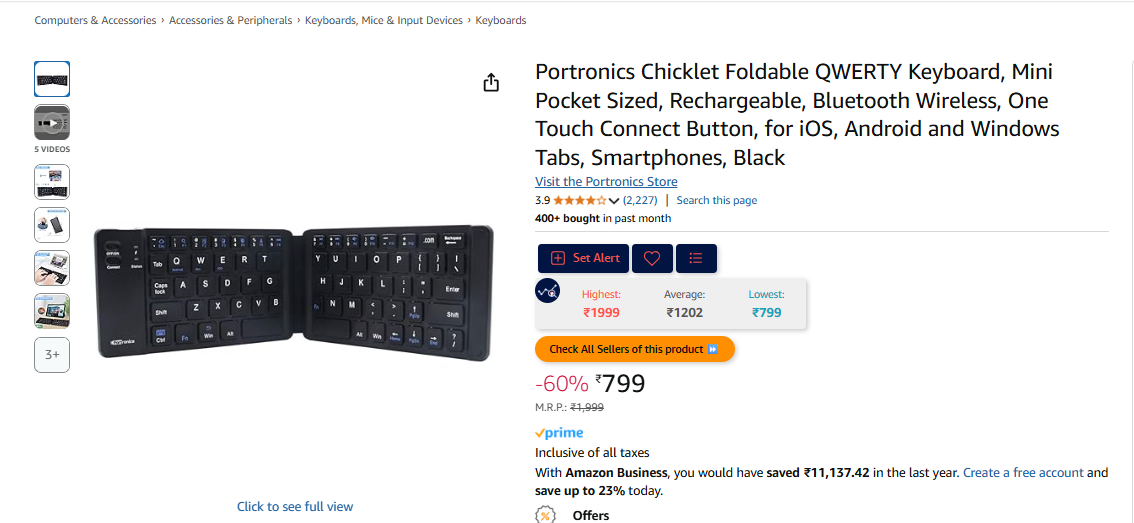Open Computers & Accessories breadcrumb

pos(95,20)
